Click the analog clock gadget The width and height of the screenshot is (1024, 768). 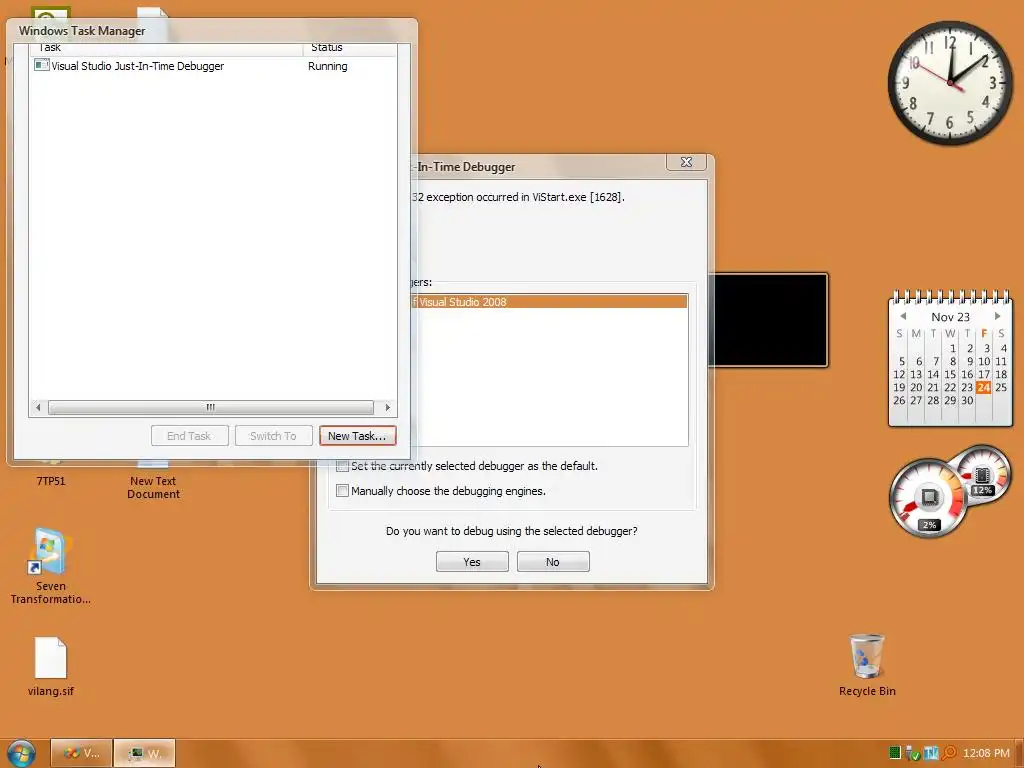point(950,83)
